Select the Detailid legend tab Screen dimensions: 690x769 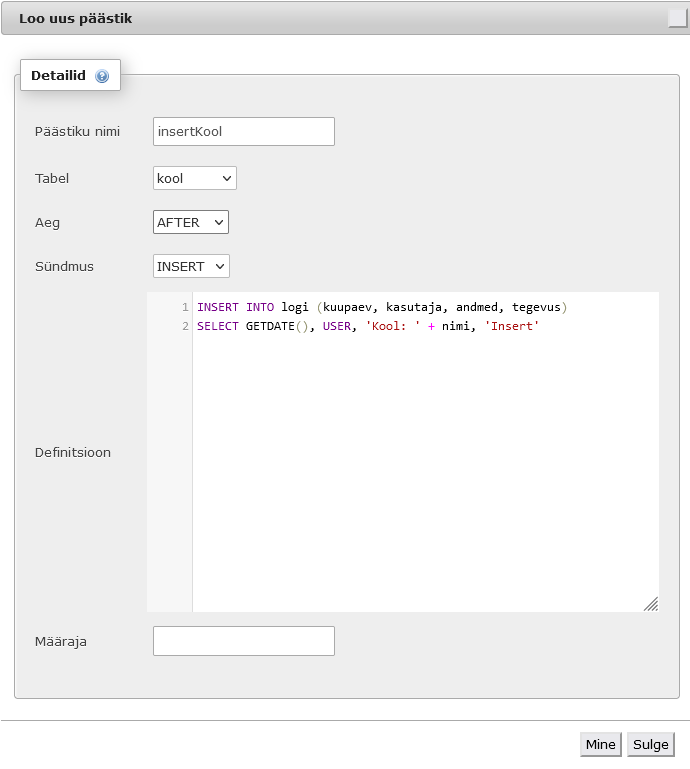click(70, 75)
